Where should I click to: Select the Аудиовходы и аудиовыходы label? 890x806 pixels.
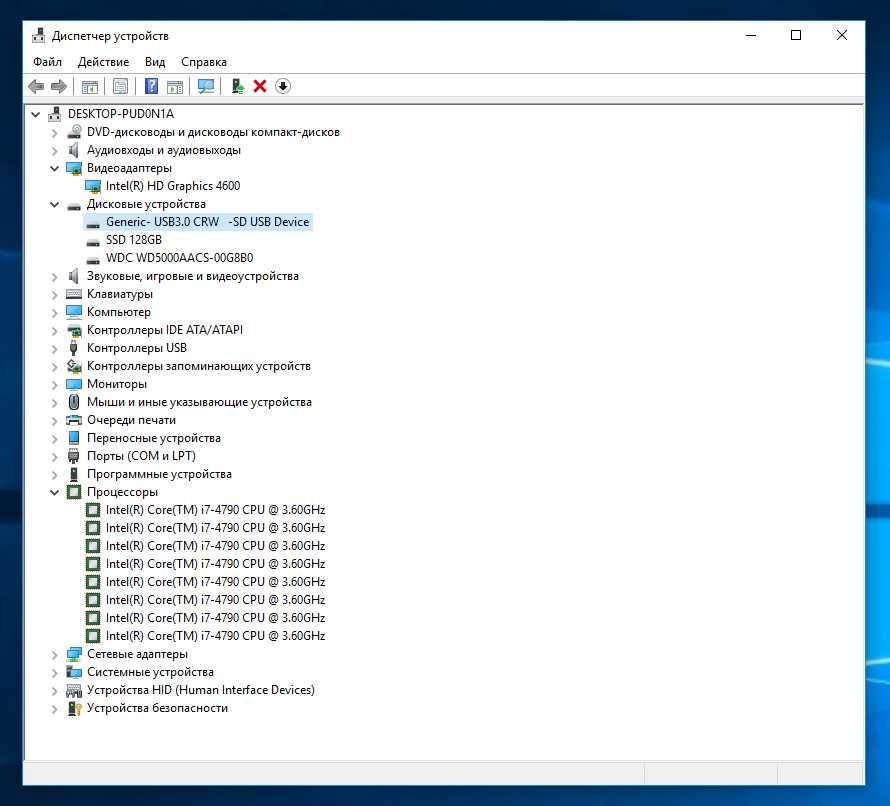163,150
